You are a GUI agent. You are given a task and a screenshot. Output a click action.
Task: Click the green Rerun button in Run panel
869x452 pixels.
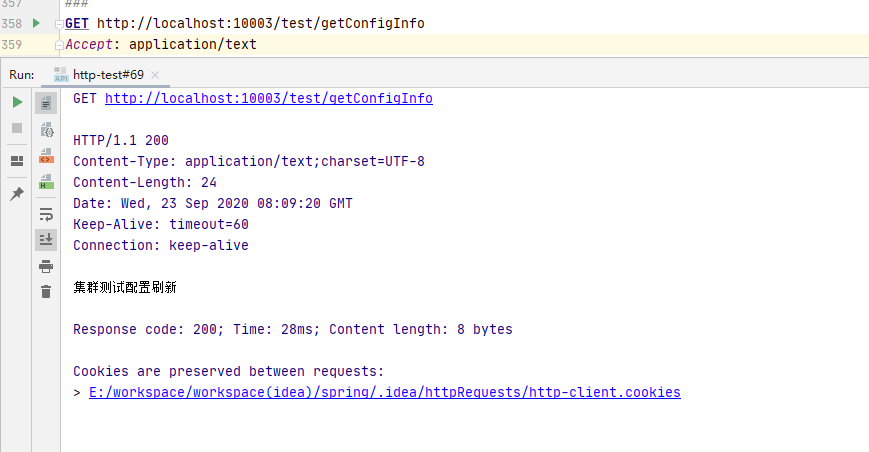point(17,102)
